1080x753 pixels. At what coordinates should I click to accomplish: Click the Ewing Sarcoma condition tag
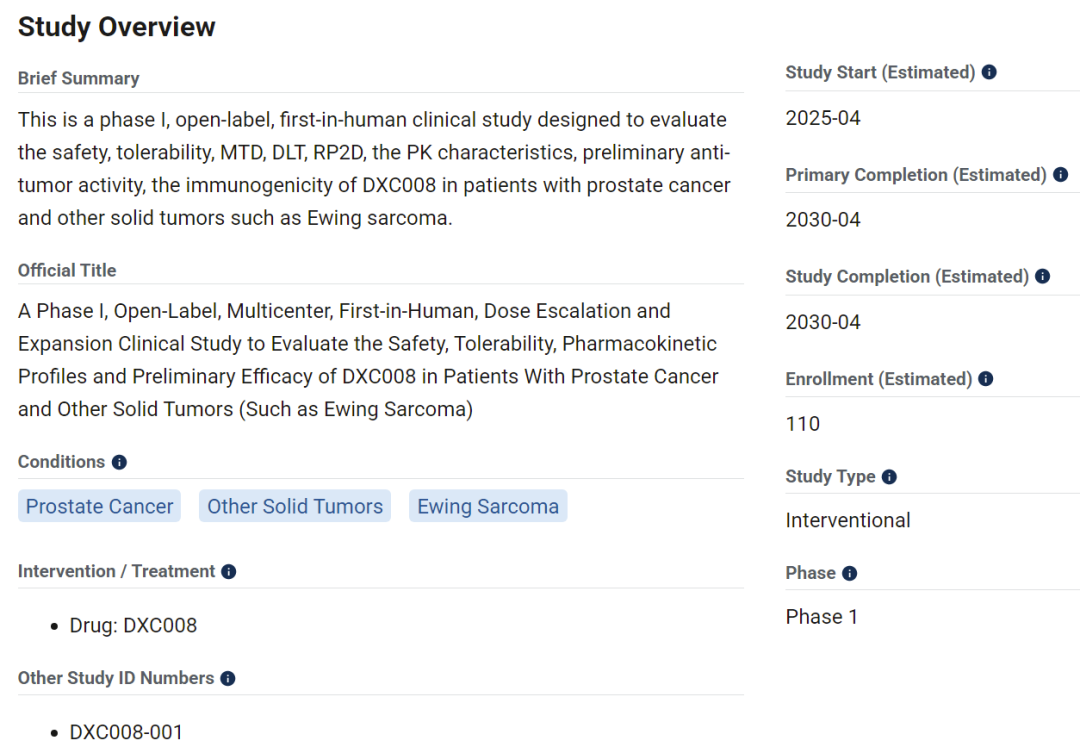488,507
